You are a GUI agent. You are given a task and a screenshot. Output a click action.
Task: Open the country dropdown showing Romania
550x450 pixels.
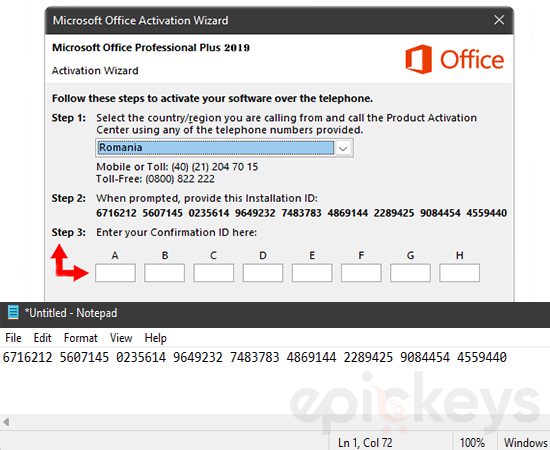343,148
